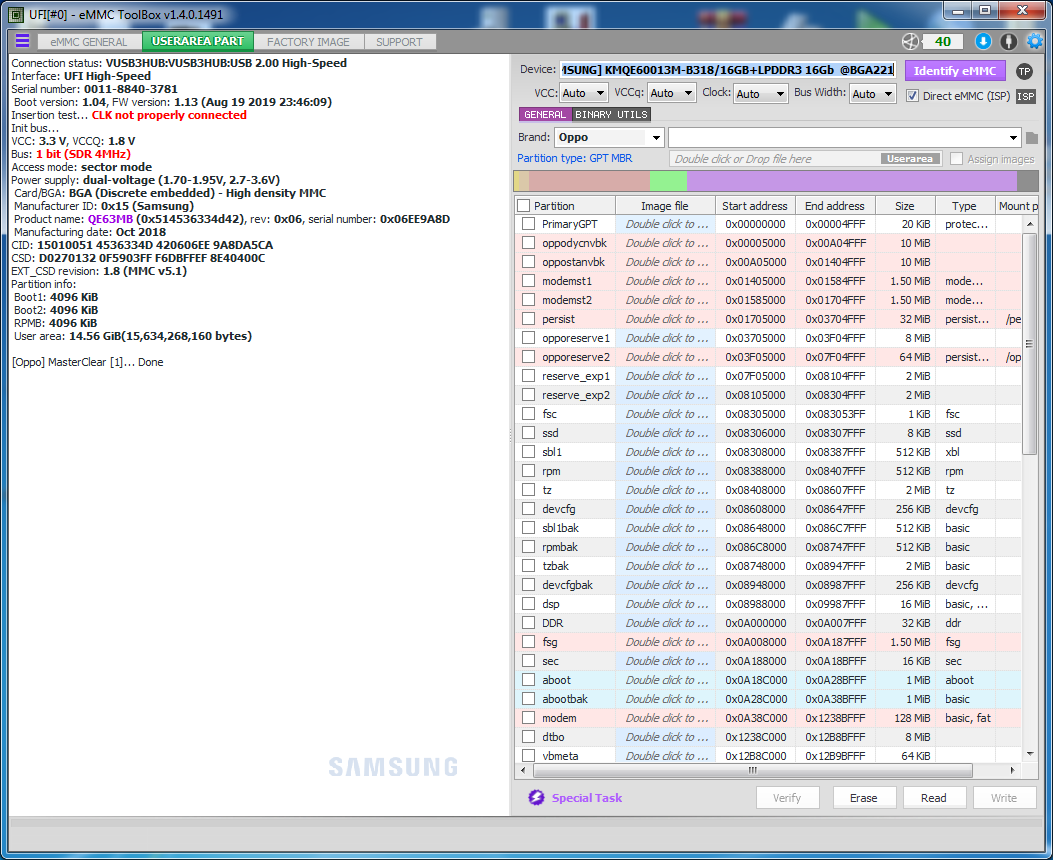Click the purple segment in partition map bar

coord(852,181)
